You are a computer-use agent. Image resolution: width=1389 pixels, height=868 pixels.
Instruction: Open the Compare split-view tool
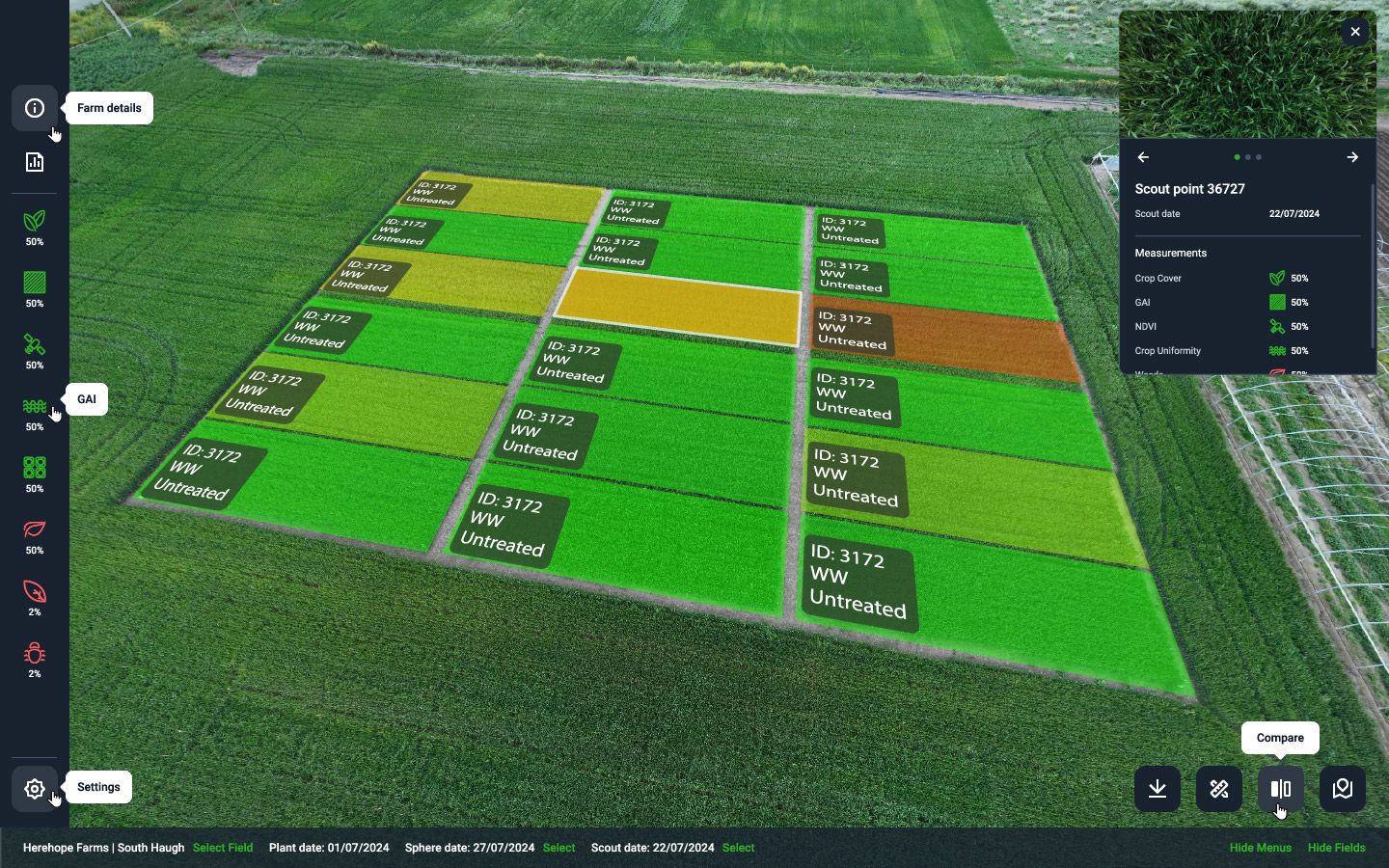pos(1280,789)
